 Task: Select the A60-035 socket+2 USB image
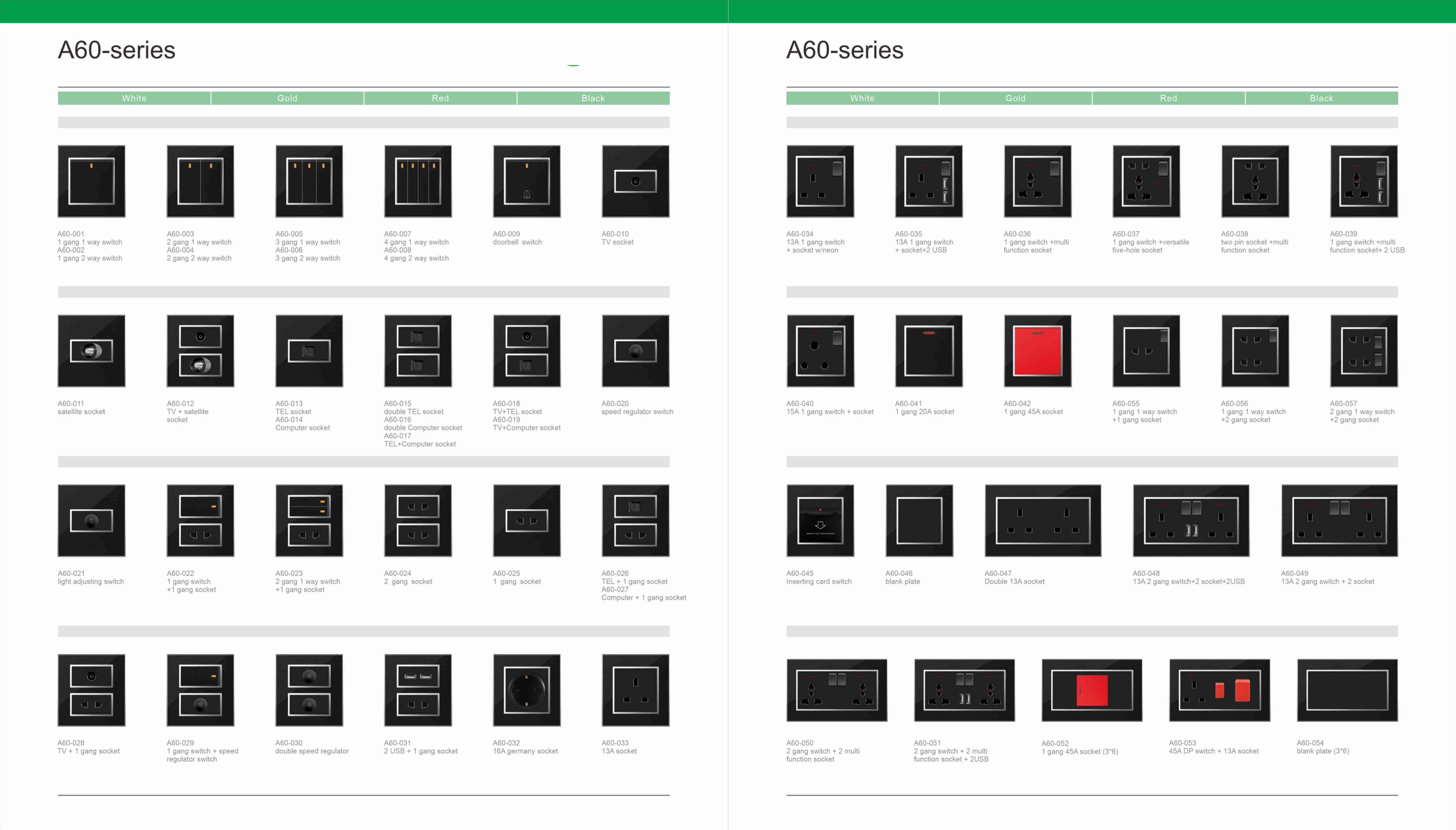point(929,181)
